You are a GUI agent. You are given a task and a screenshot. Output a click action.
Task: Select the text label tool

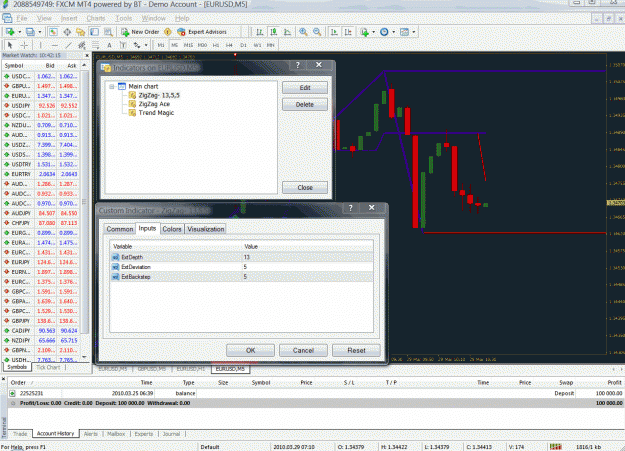coord(123,45)
